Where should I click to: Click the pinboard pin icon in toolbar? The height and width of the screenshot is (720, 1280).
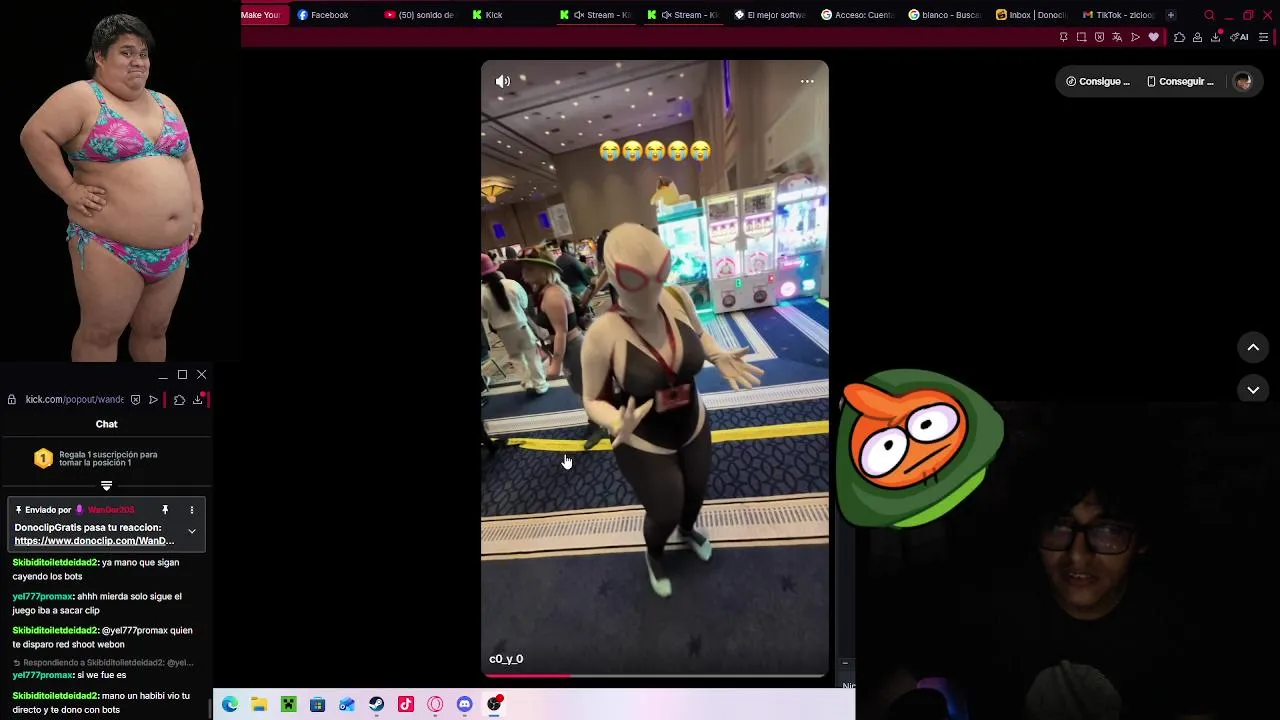[1063, 37]
